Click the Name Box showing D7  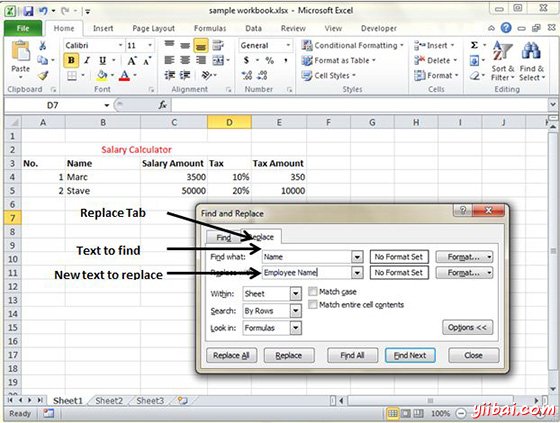pos(53,105)
